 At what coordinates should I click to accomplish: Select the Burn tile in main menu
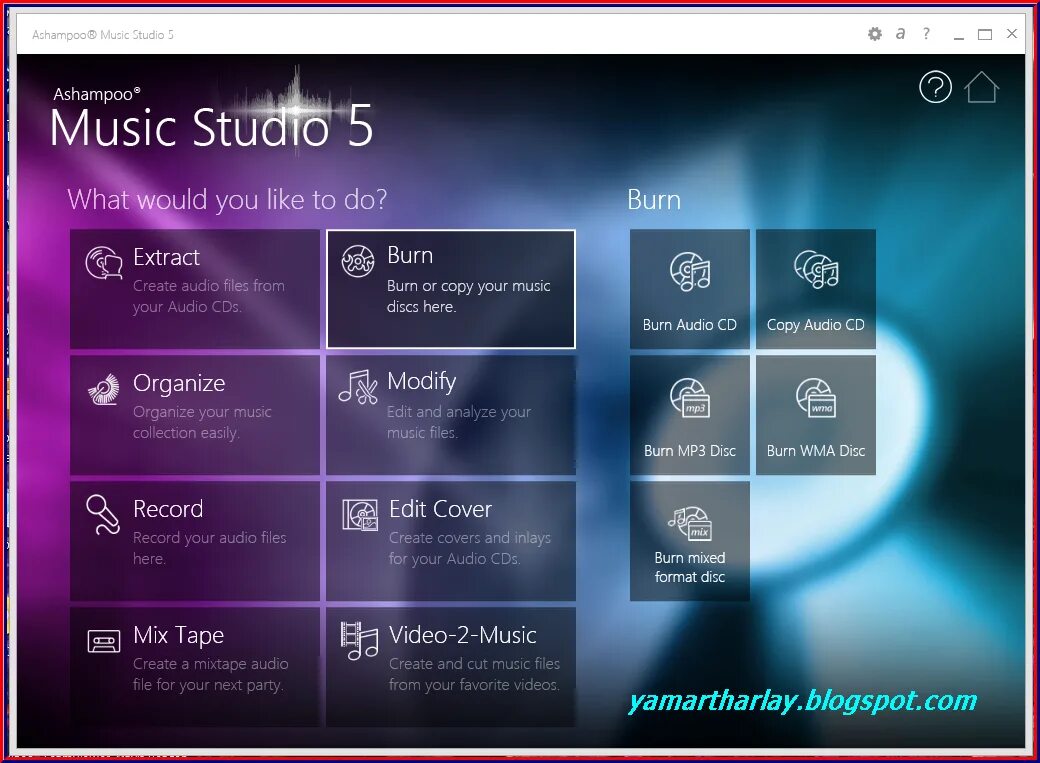click(x=450, y=289)
